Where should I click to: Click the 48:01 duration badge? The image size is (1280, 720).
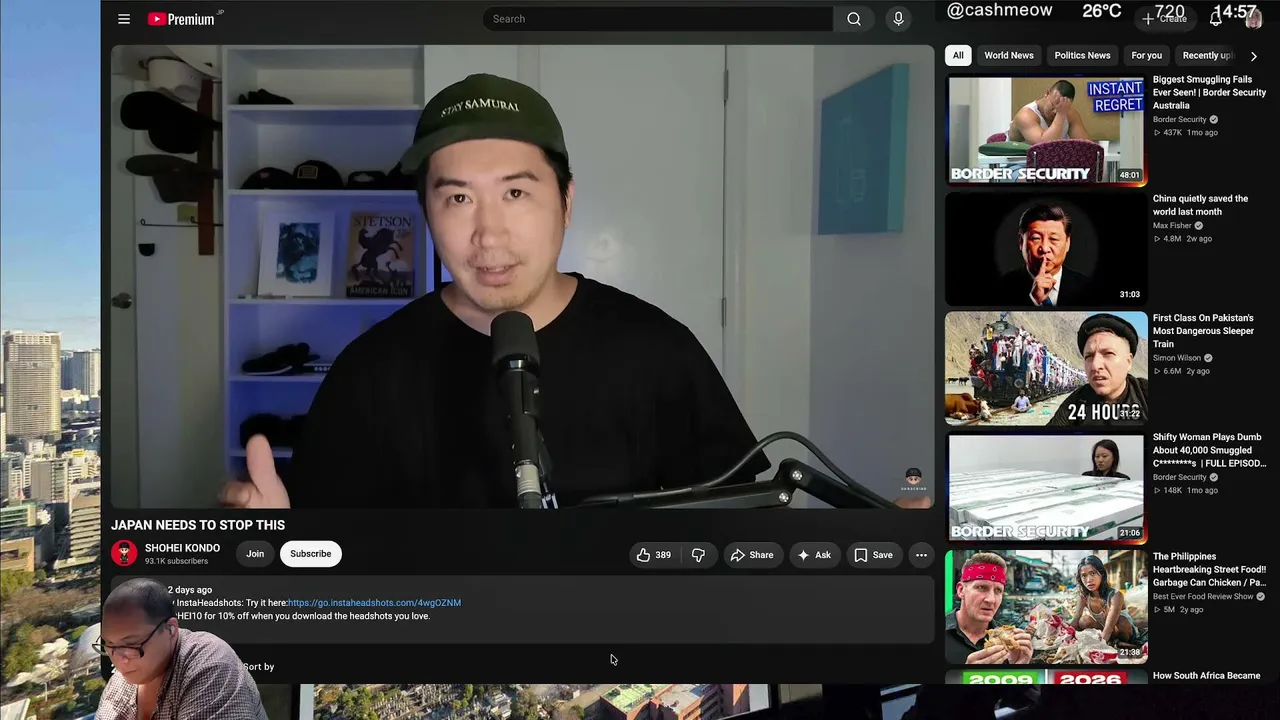point(1130,175)
